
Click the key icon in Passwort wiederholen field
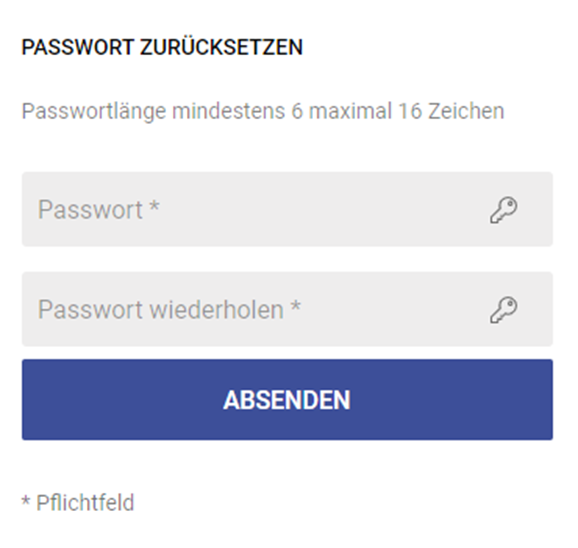504,310
